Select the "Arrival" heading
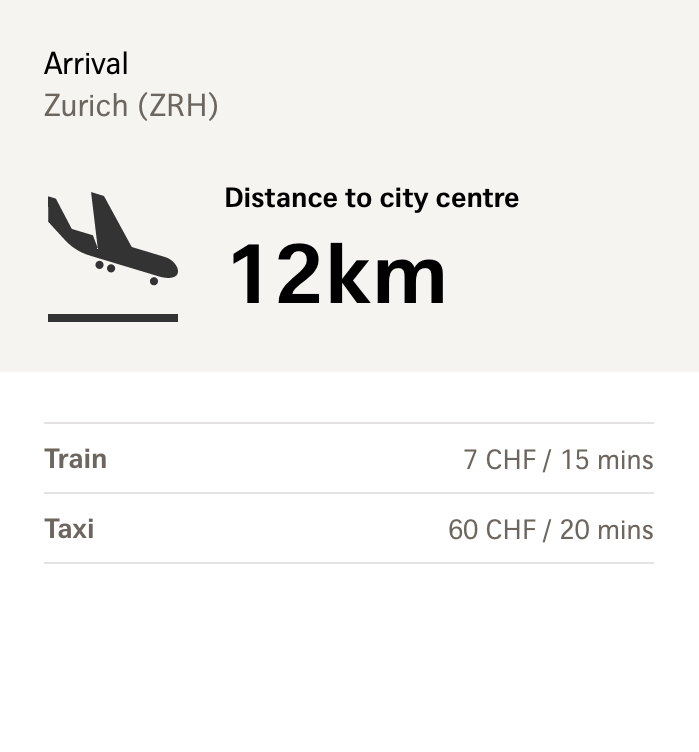This screenshot has height=752, width=699. [x=86, y=64]
